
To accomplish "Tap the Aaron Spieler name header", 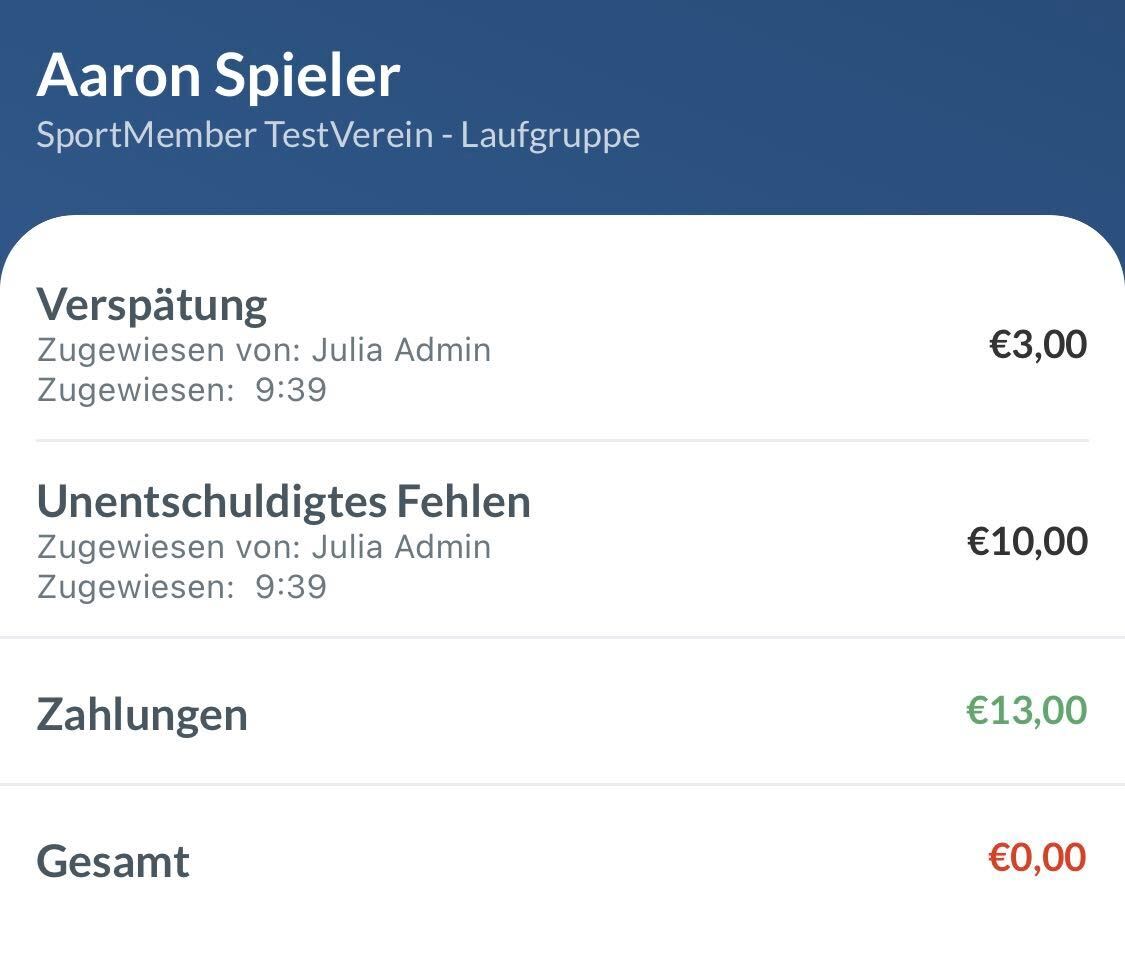I will click(x=218, y=75).
